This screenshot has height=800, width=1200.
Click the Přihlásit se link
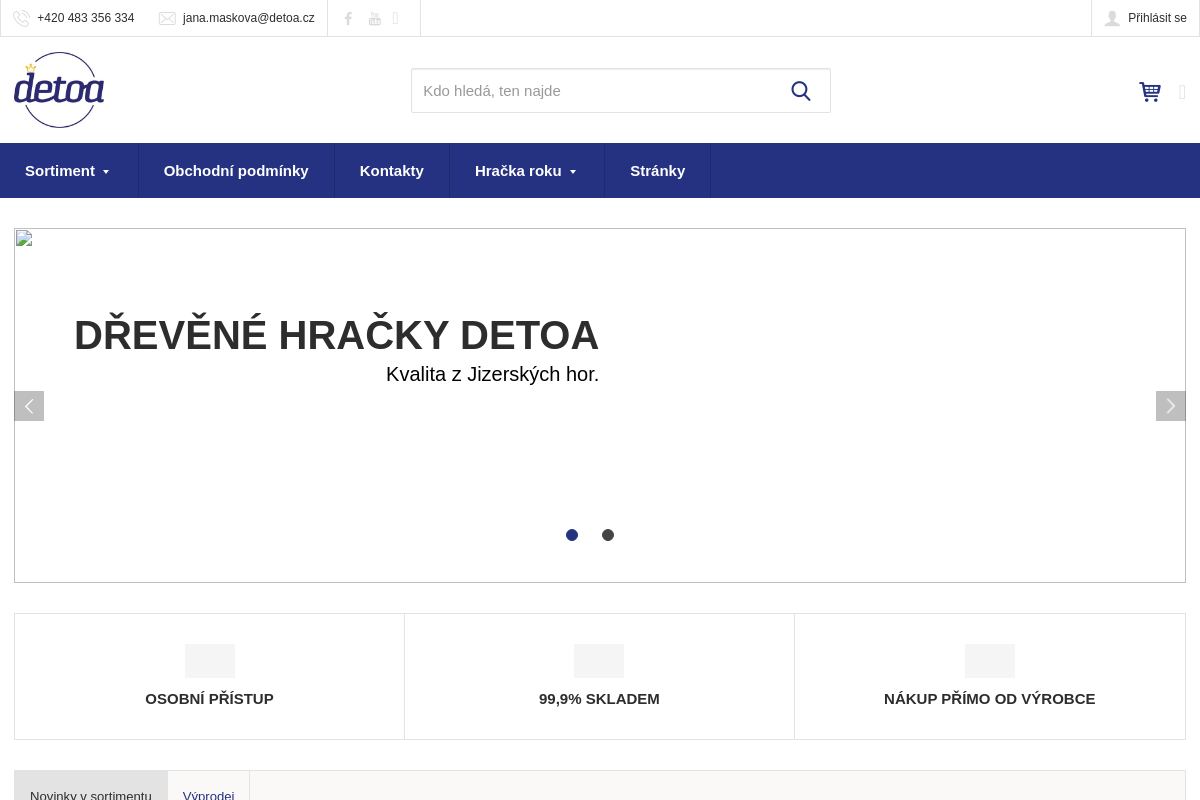pos(1157,18)
